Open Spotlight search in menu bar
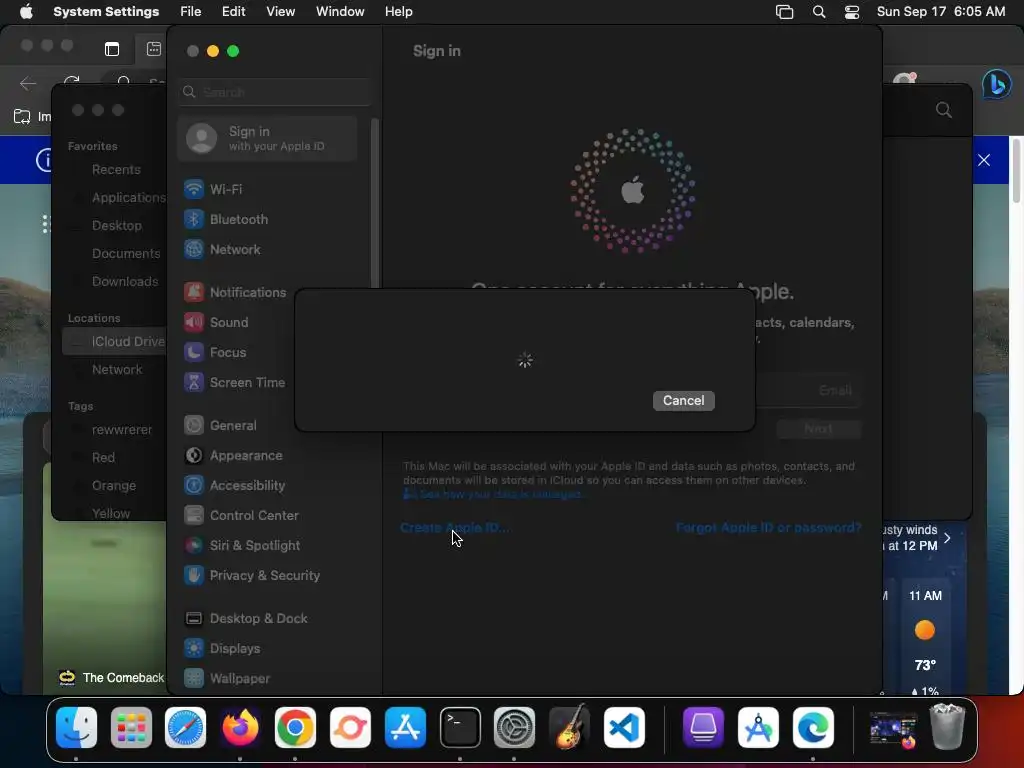 819,12
